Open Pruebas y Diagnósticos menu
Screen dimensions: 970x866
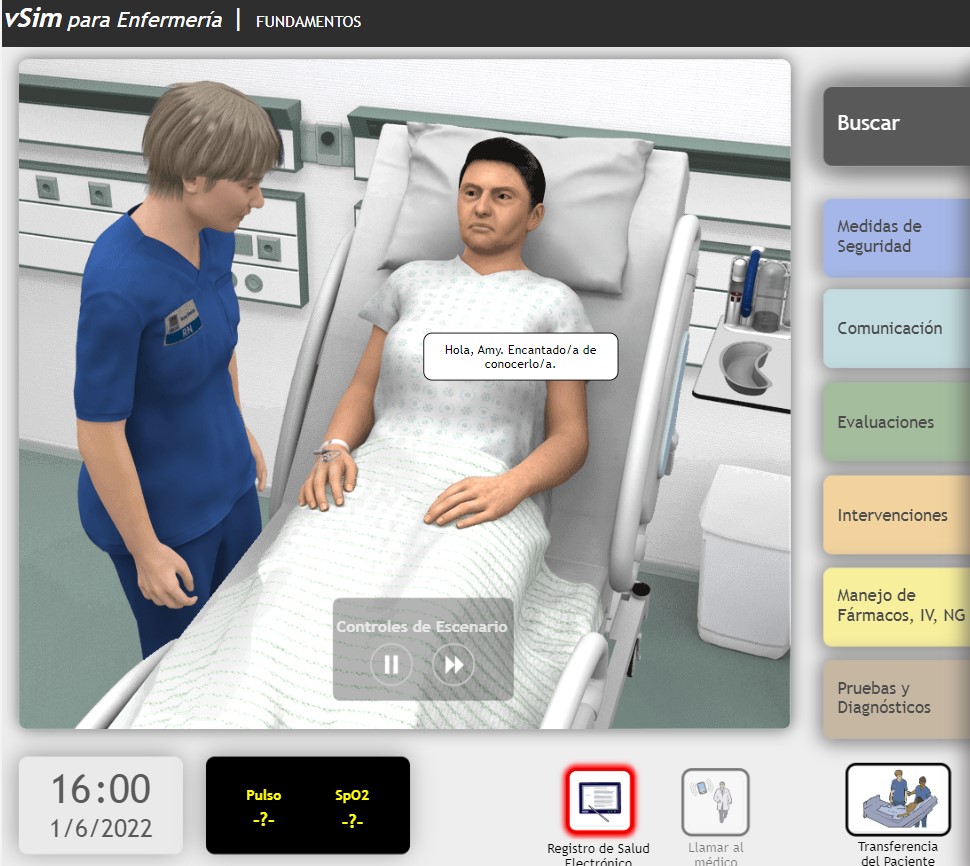(895, 699)
